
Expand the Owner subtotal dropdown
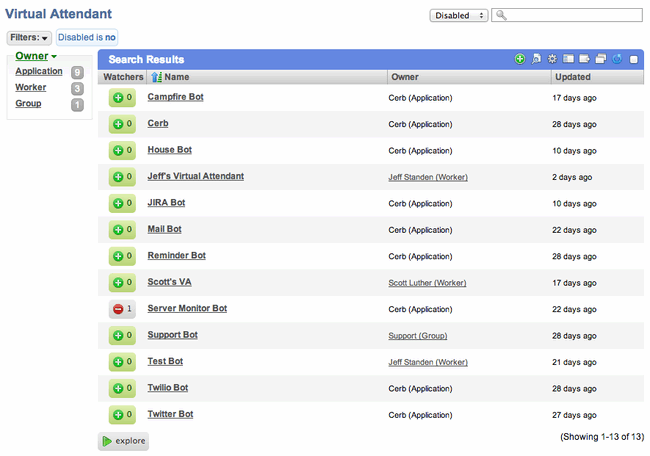[x=36, y=56]
